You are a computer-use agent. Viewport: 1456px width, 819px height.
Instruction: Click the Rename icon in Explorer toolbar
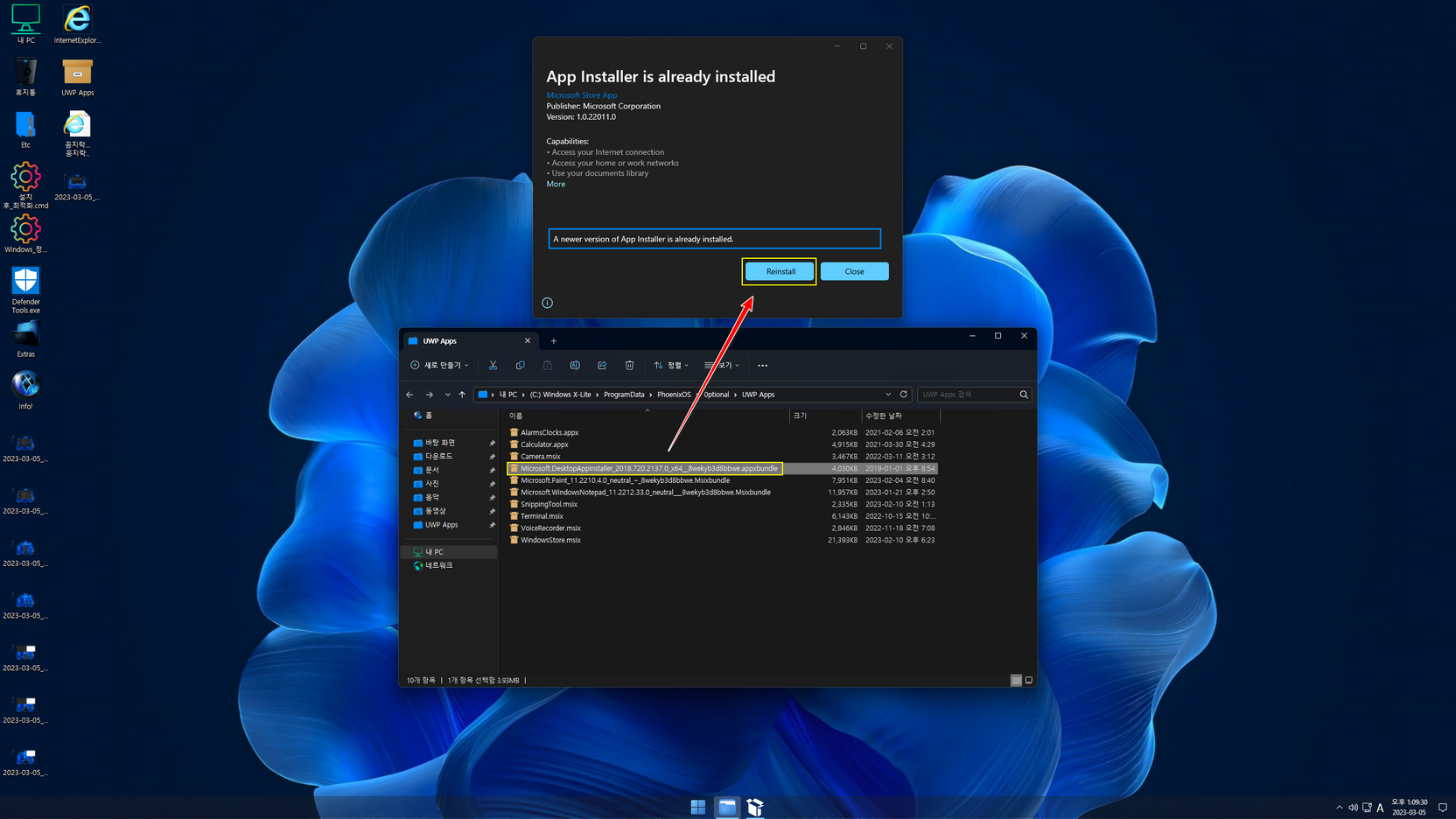[x=575, y=365]
